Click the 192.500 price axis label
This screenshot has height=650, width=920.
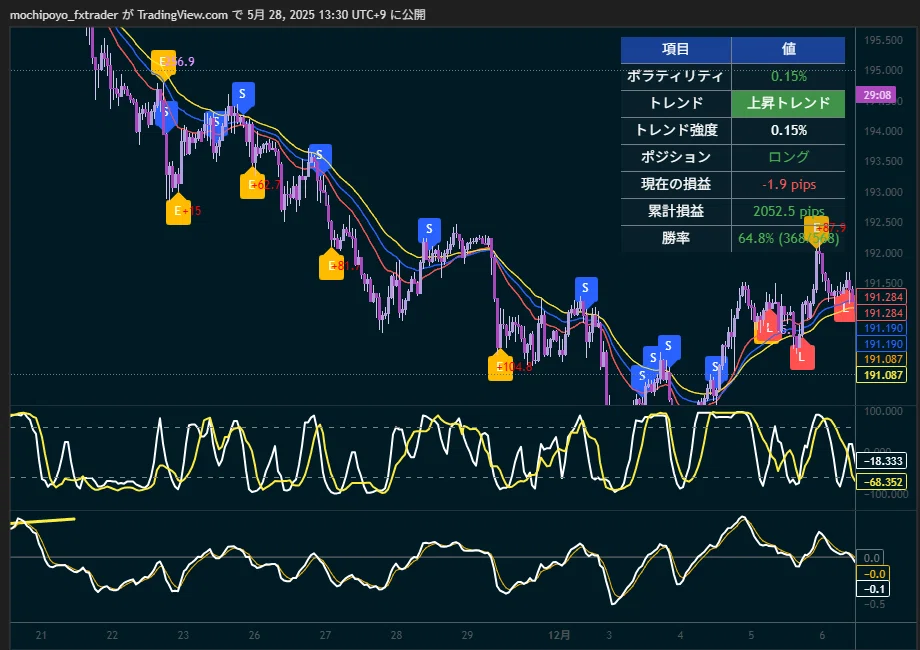tap(883, 222)
